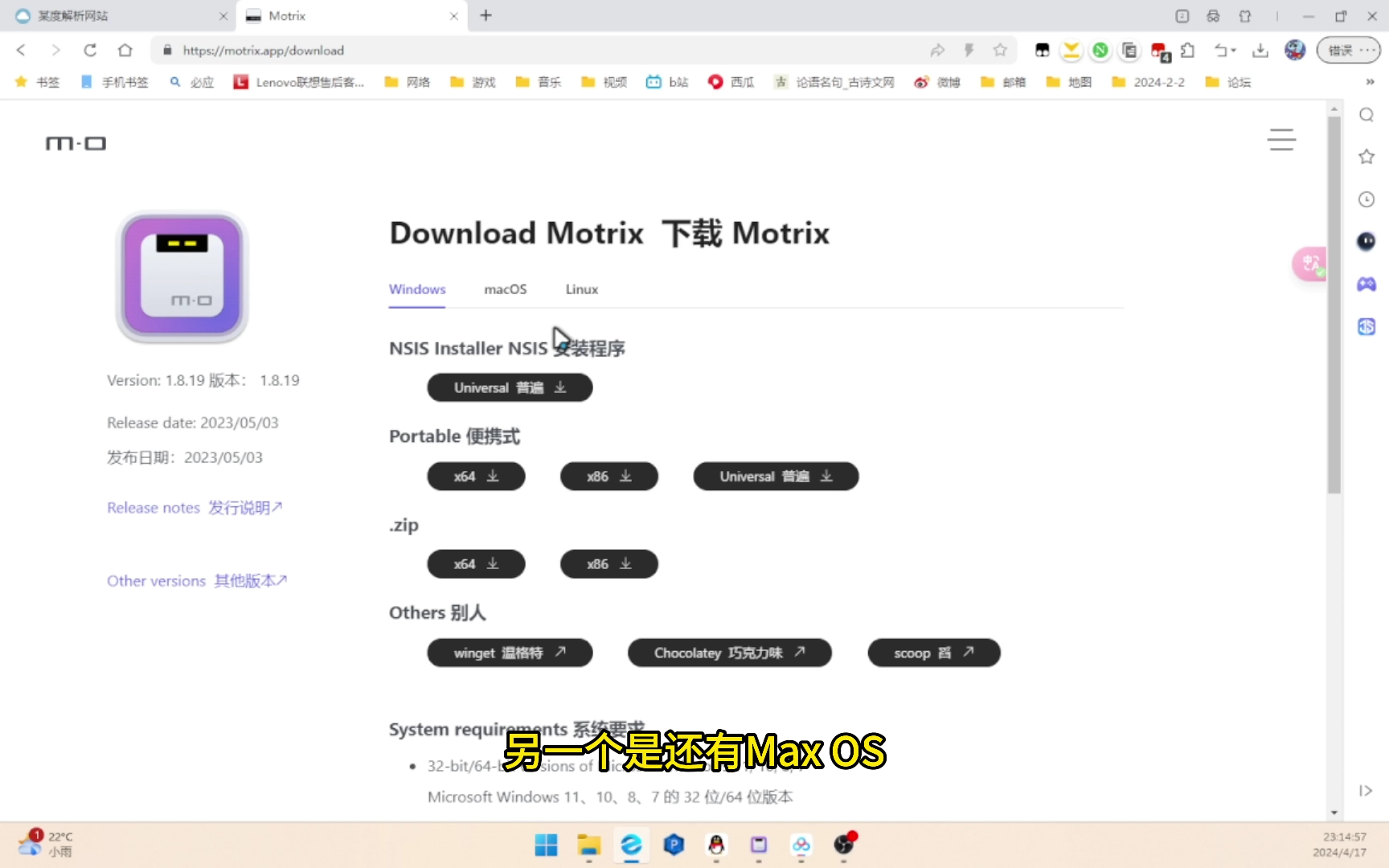Screen dimensions: 1389x868
Task: Open sidebar game controller icon
Action: (1366, 284)
